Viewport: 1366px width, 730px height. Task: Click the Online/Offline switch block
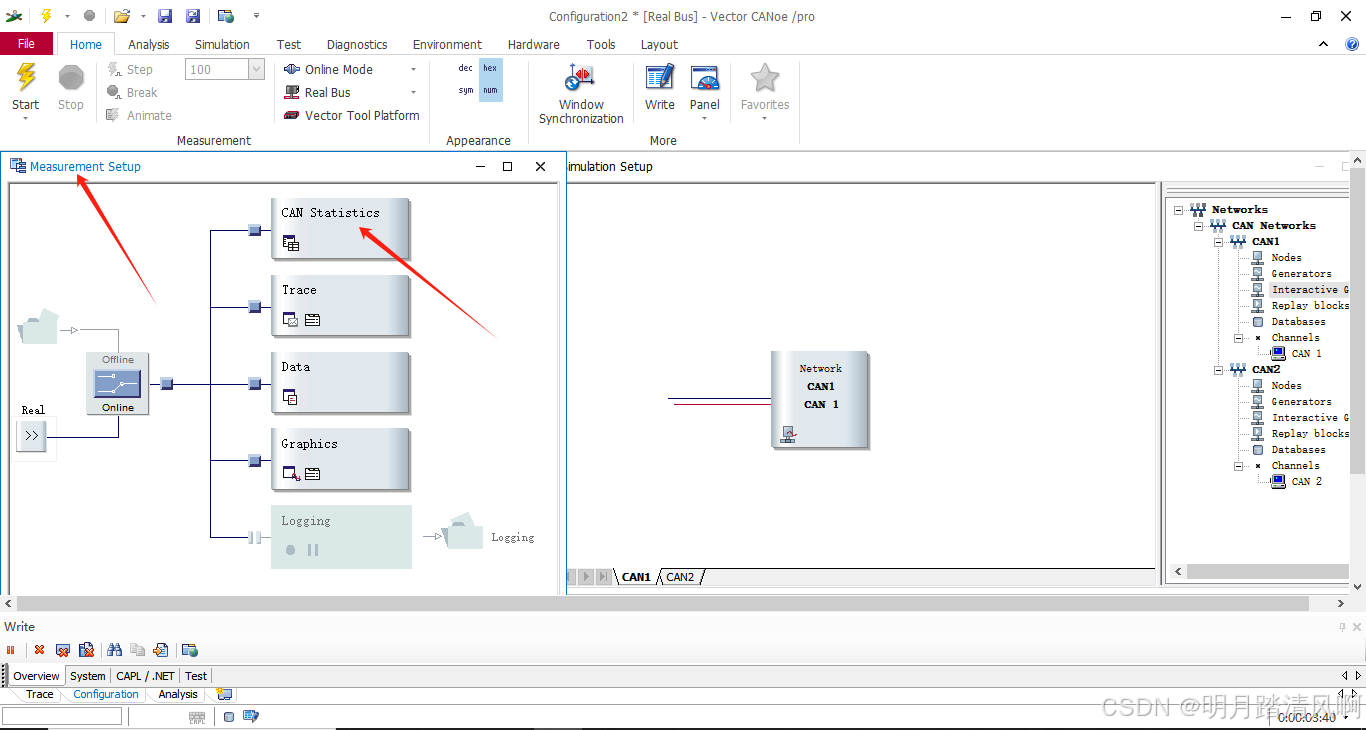[x=118, y=383]
